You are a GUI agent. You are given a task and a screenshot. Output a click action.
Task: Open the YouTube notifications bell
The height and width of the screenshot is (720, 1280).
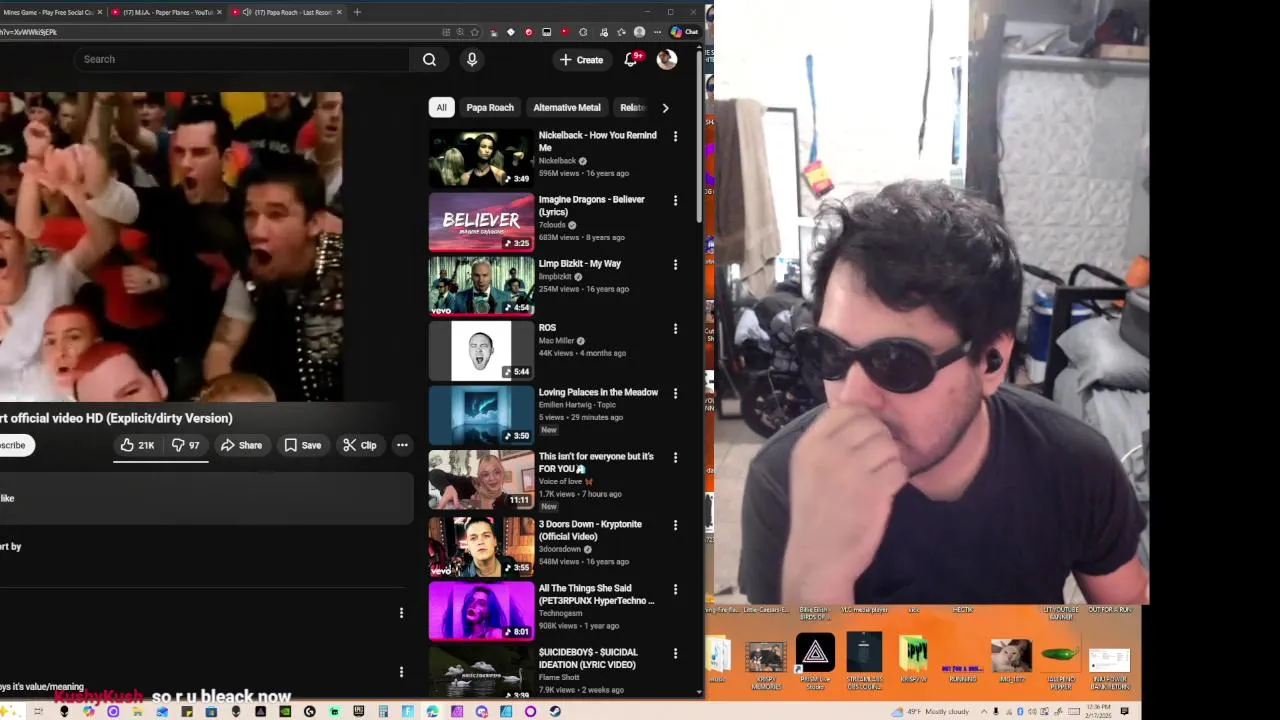point(631,60)
